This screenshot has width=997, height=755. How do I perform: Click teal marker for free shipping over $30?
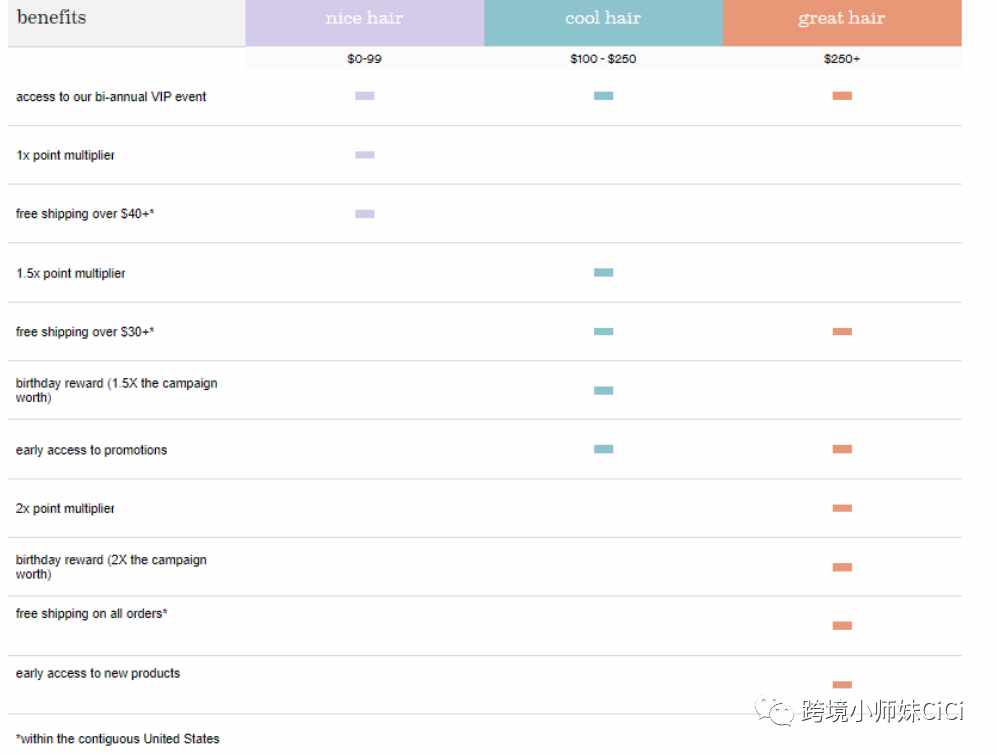click(x=603, y=331)
